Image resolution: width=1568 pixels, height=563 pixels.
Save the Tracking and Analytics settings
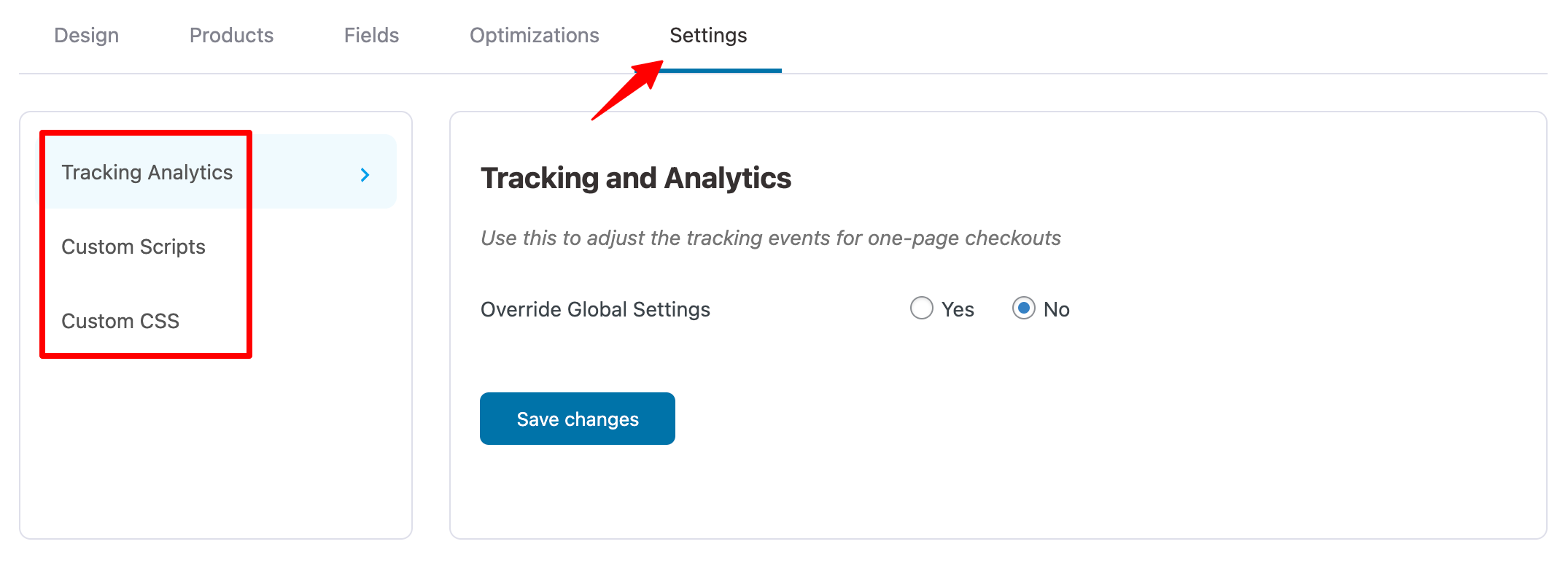[577, 419]
